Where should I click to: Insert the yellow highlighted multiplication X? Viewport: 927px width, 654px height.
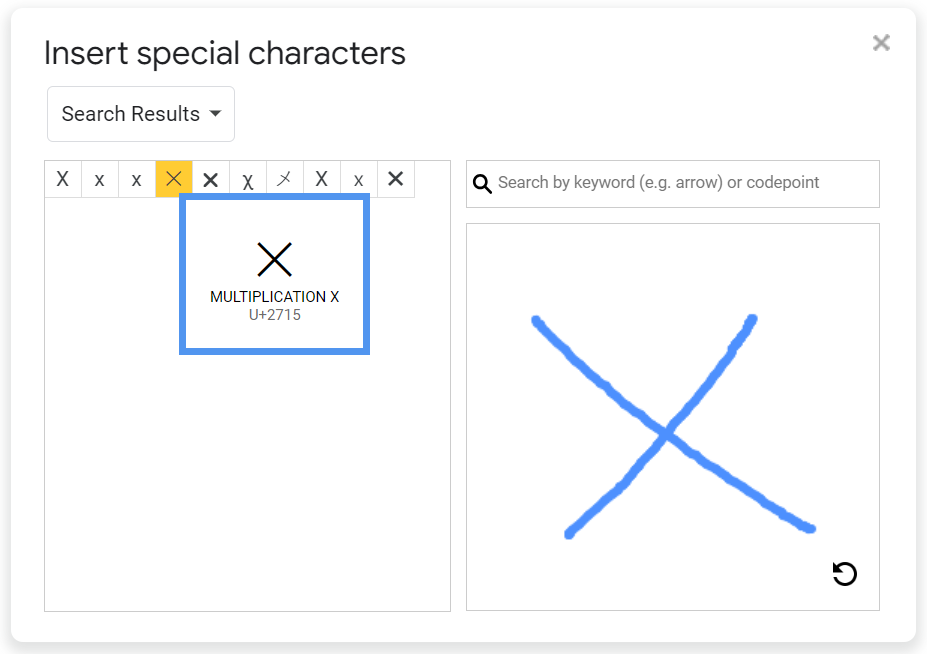[174, 180]
